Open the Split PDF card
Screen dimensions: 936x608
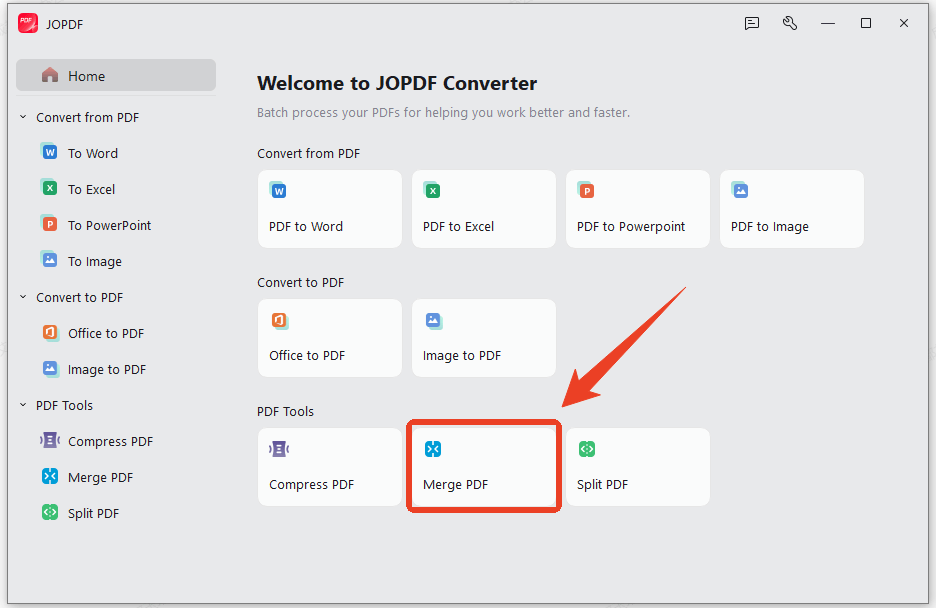pyautogui.click(x=638, y=467)
